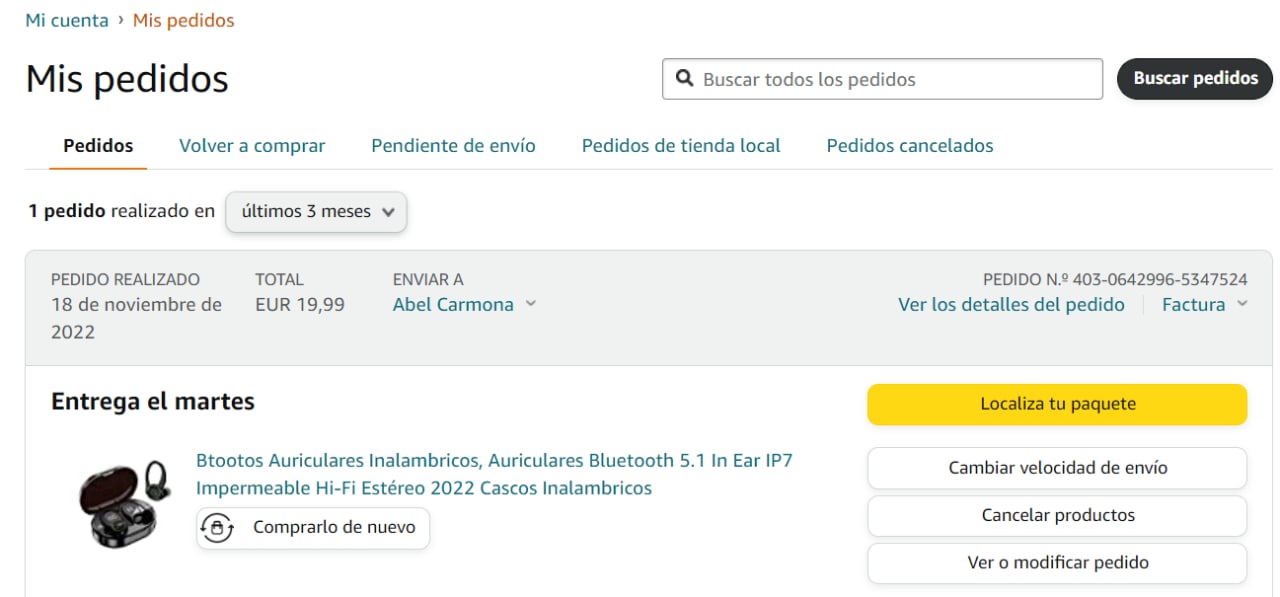
Task: Expand the Abel Carmona address chevron
Action: pos(530,304)
